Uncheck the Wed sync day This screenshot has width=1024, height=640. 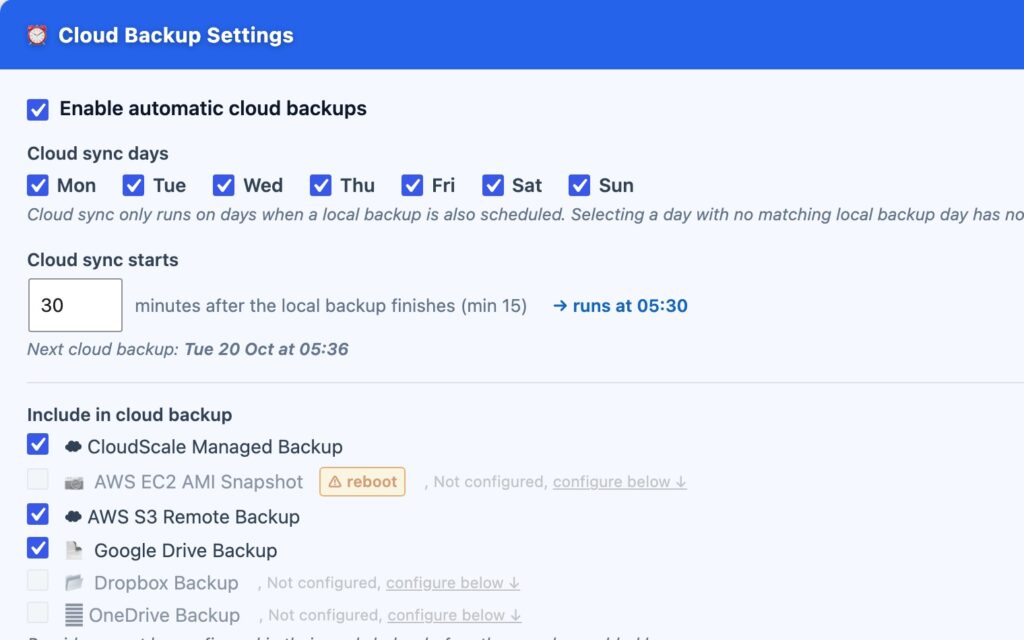[x=223, y=185]
